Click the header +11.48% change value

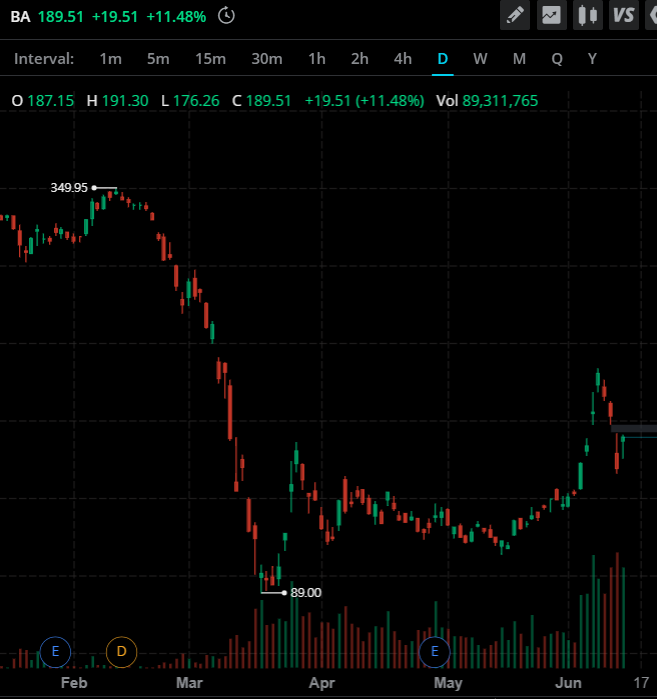click(x=177, y=17)
